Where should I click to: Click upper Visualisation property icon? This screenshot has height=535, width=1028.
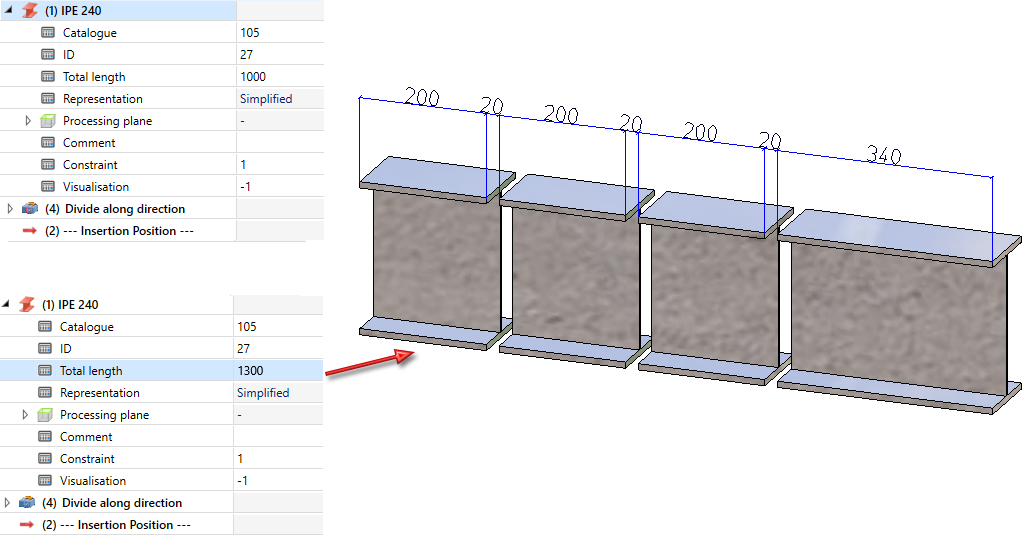pos(48,186)
